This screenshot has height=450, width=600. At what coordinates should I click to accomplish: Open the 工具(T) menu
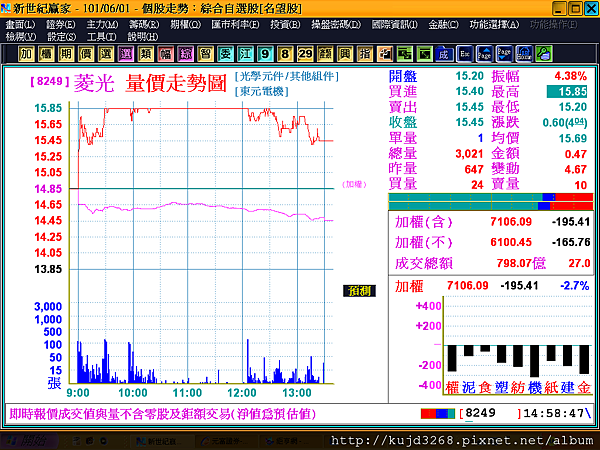click(101, 37)
